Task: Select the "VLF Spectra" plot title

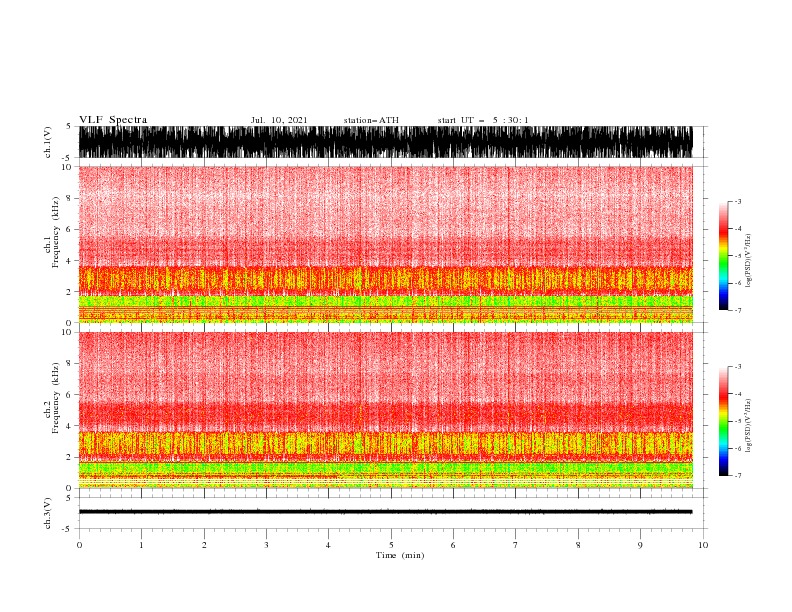Action: tap(113, 120)
